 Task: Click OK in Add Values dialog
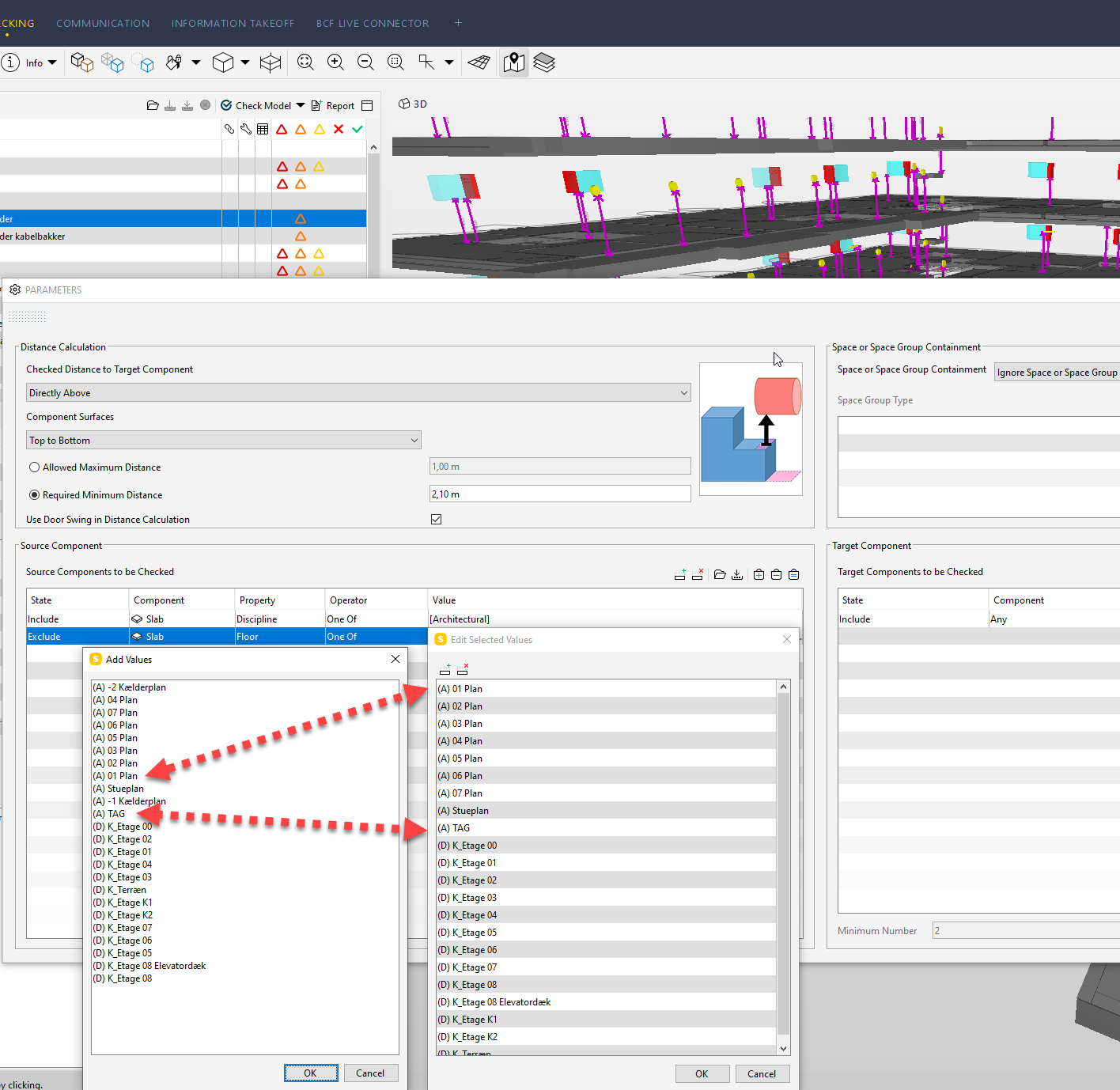(311, 1073)
